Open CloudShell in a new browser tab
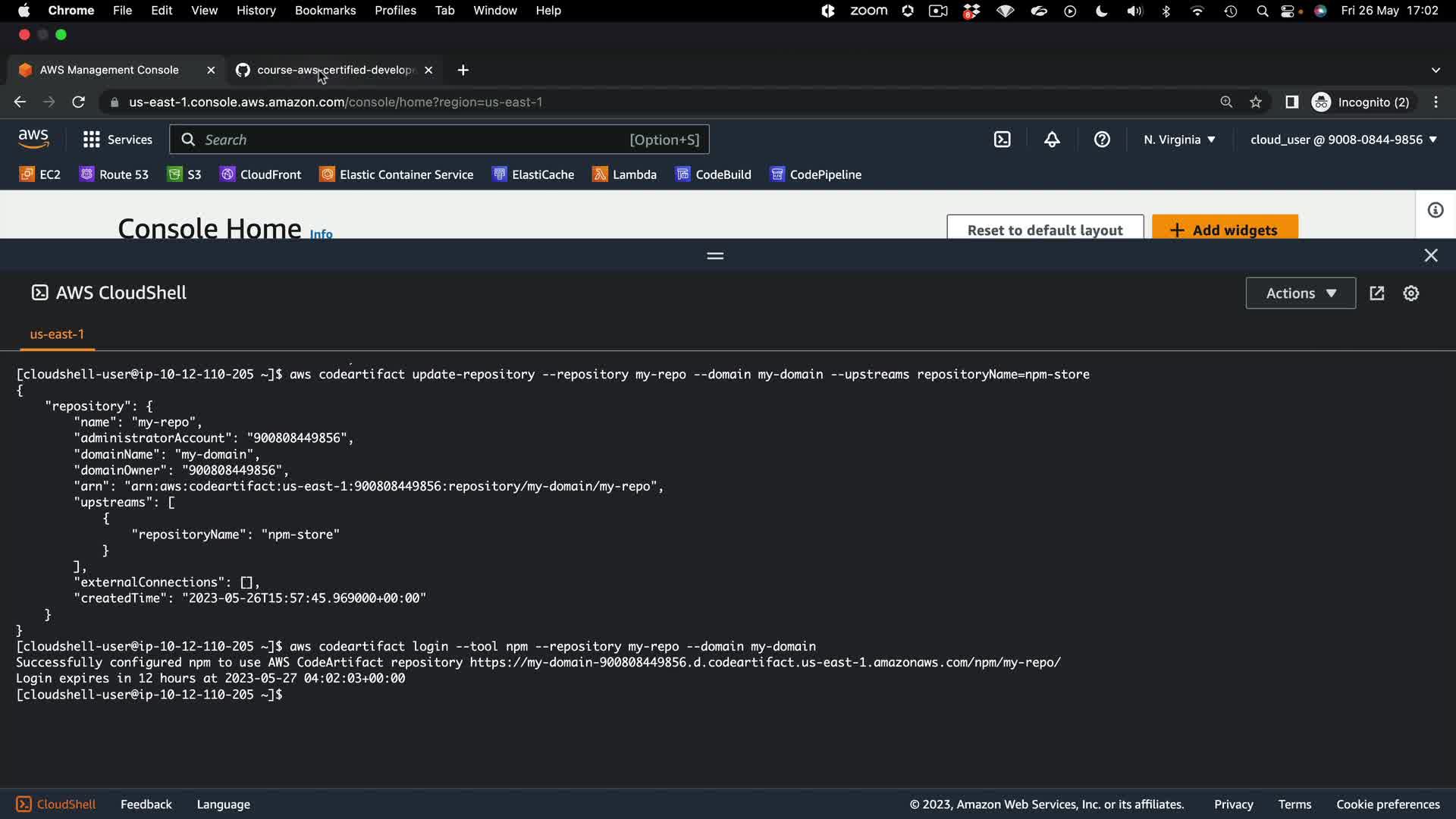1456x819 pixels. click(1377, 293)
